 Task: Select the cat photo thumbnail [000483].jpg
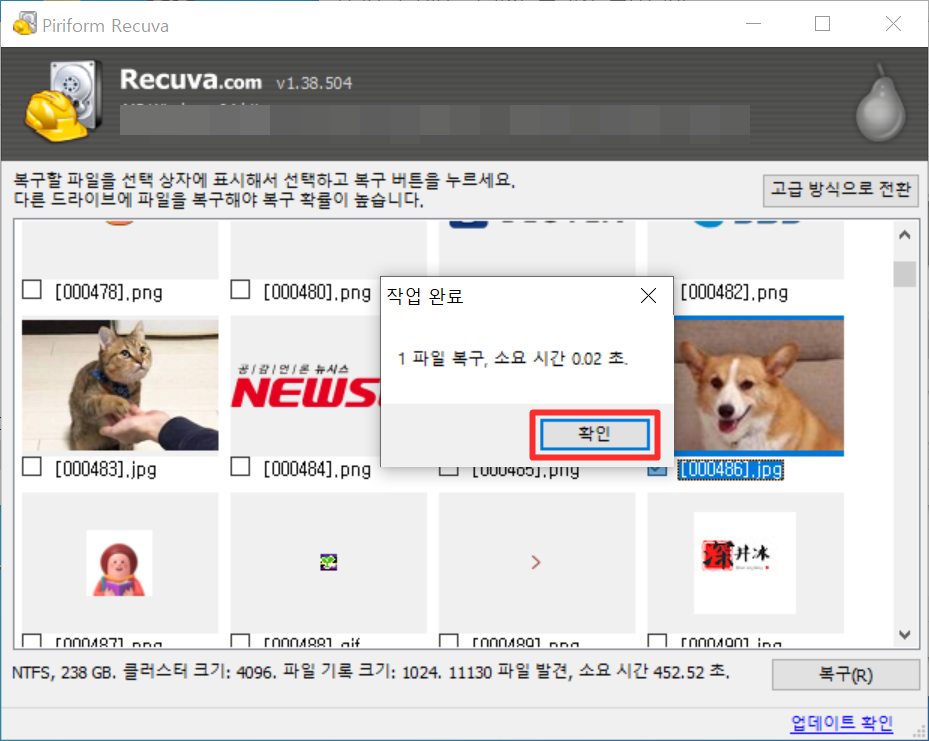click(x=120, y=385)
